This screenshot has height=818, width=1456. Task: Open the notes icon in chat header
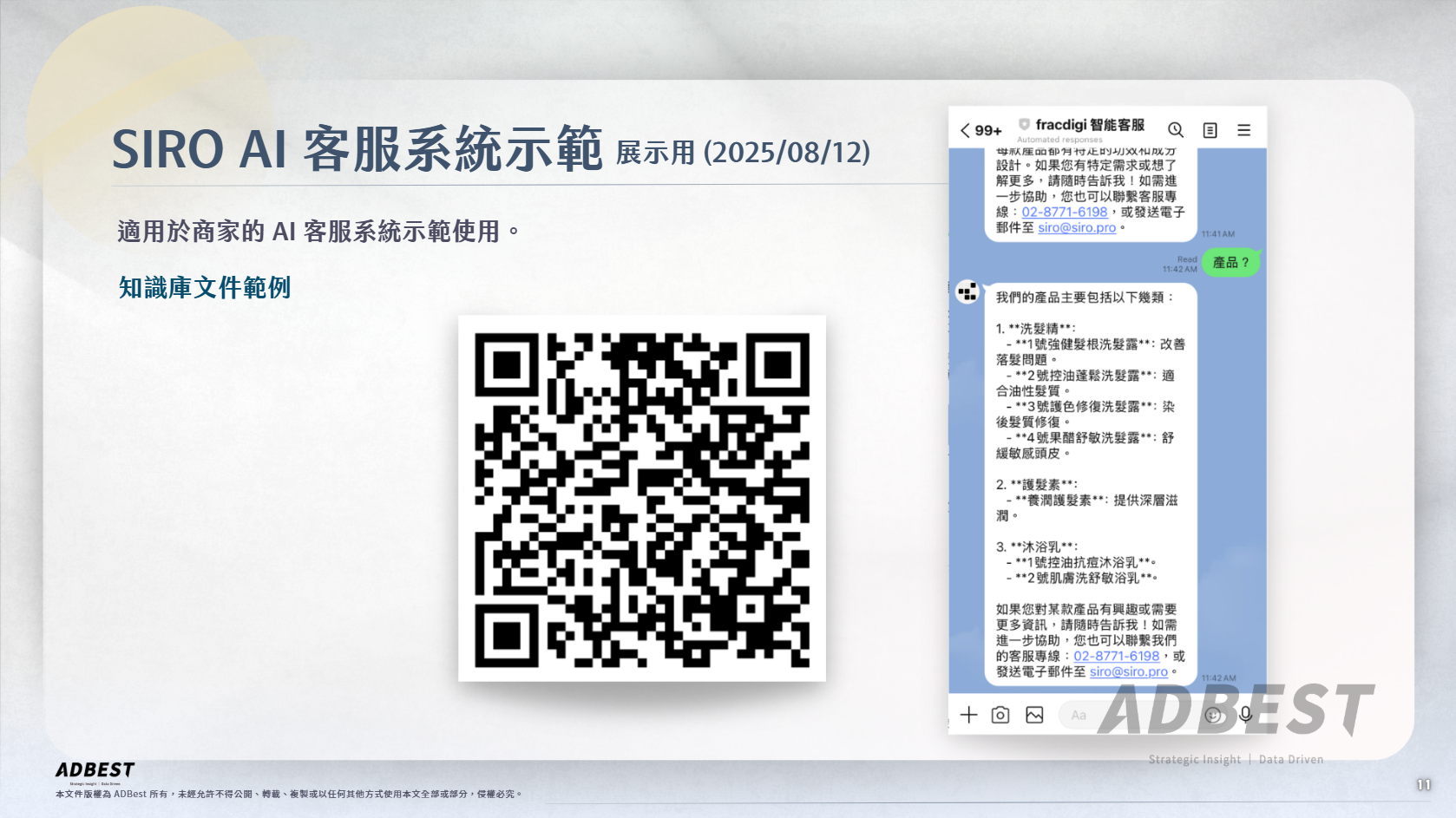pyautogui.click(x=1210, y=130)
